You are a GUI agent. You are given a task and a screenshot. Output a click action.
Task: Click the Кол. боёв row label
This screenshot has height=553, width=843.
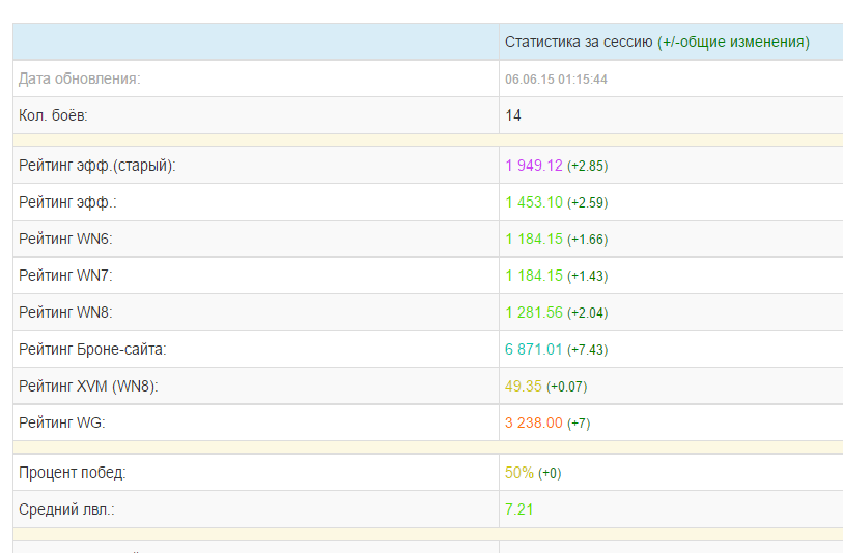click(x=53, y=116)
